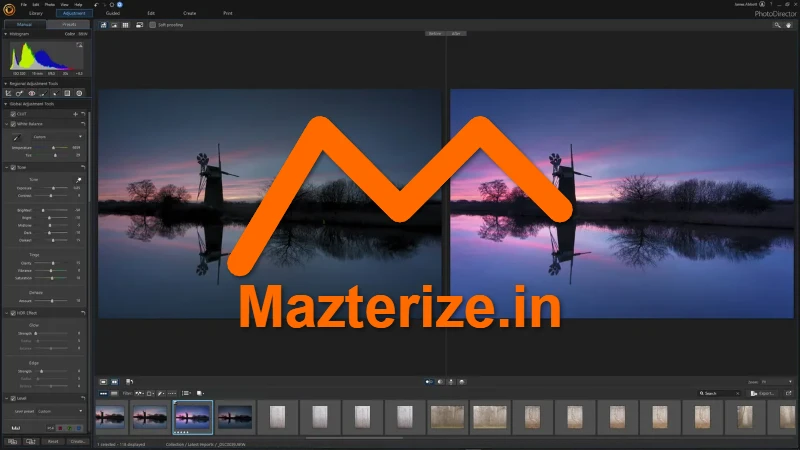Click the rotate photo icon
The height and width of the screenshot is (450, 800).
[130, 382]
